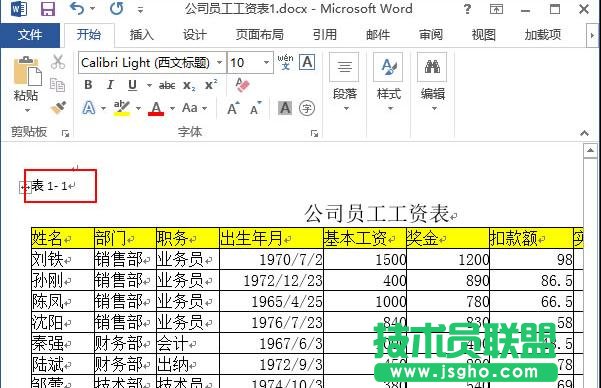Open font color dropdown arrow
This screenshot has width=601, height=388.
tap(172, 109)
